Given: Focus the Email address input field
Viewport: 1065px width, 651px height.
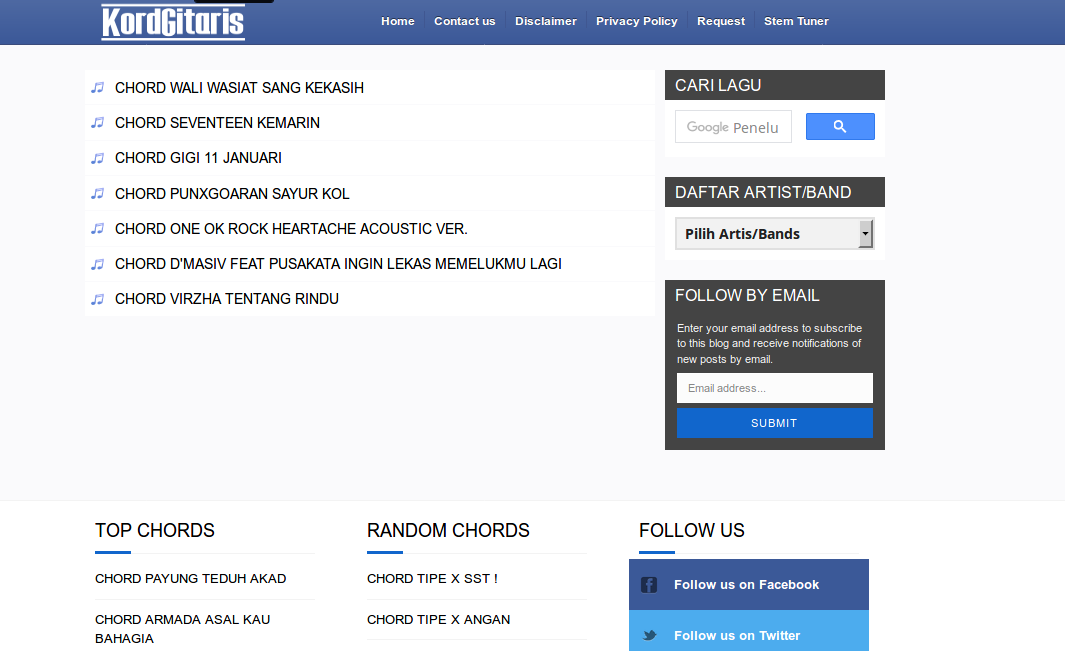Looking at the screenshot, I should tap(774, 388).
